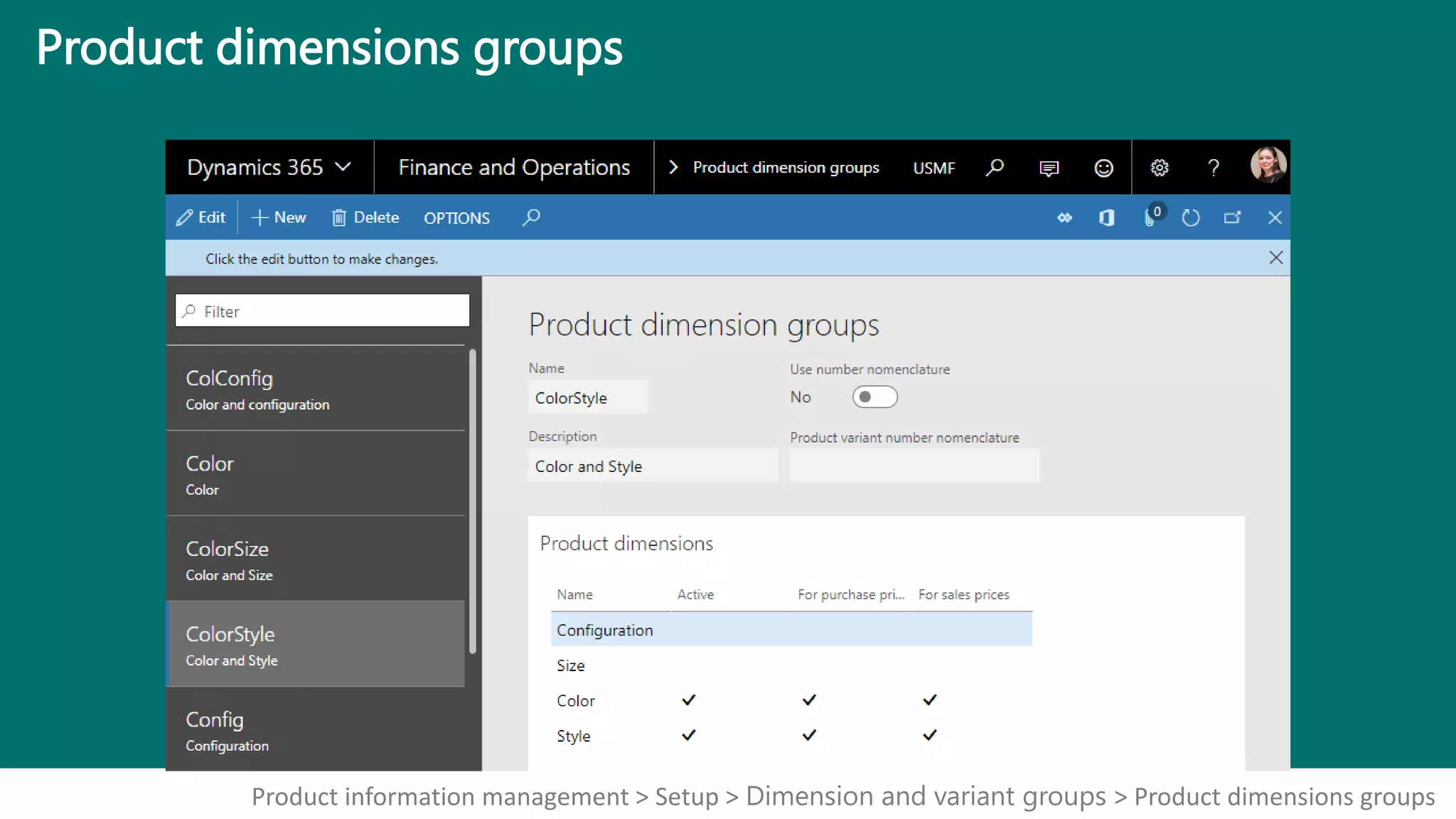Viewport: 1456px width, 819px height.
Task: Sort by Active column header
Action: [x=695, y=594]
